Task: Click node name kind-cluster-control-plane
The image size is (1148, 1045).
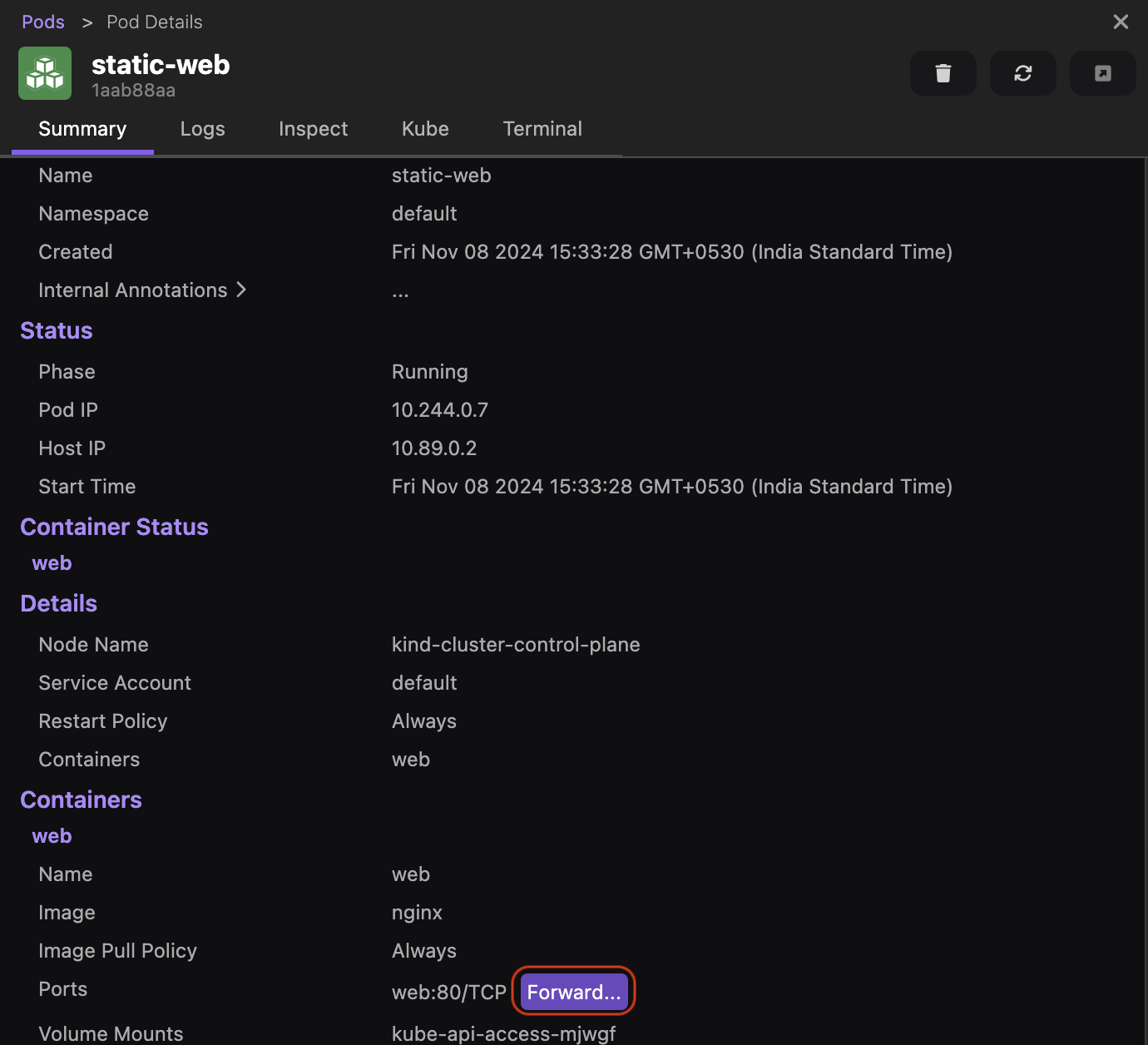Action: pos(515,645)
